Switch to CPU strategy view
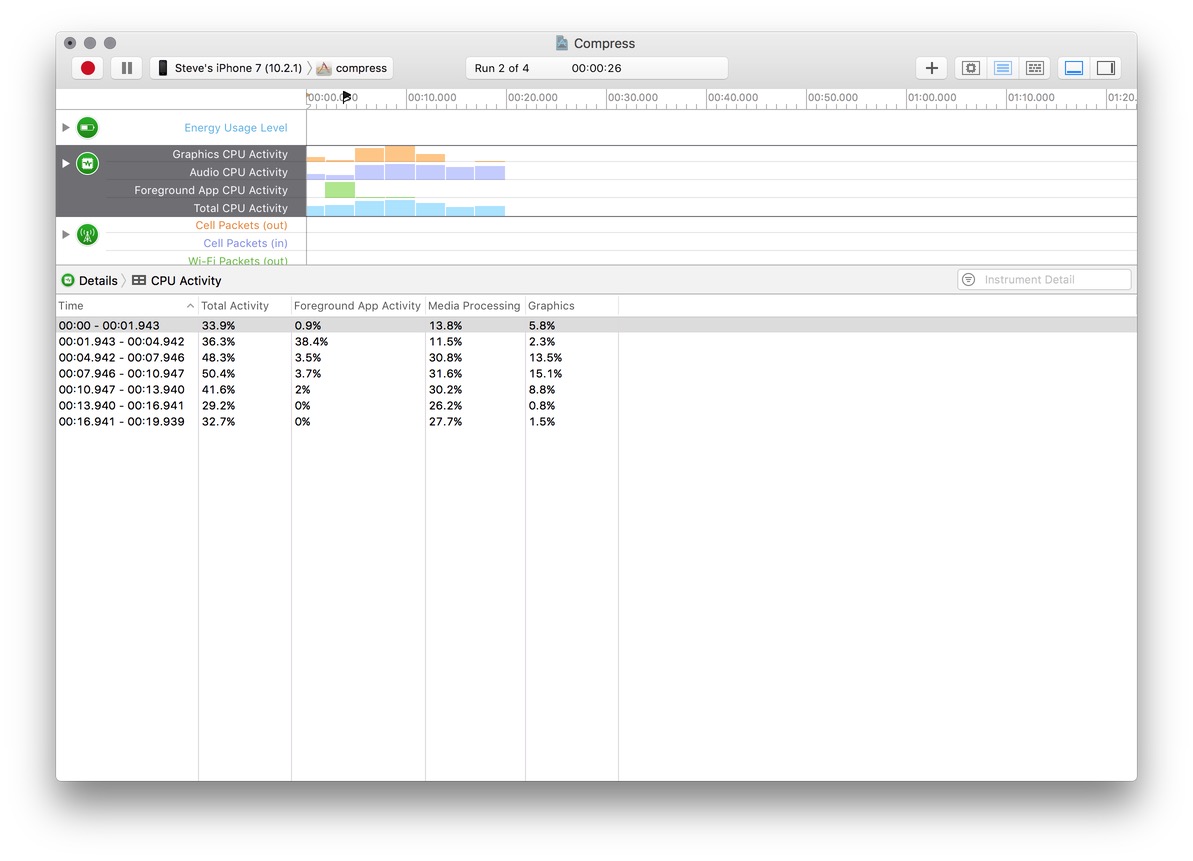Image resolution: width=1193 pixels, height=861 pixels. [970, 68]
